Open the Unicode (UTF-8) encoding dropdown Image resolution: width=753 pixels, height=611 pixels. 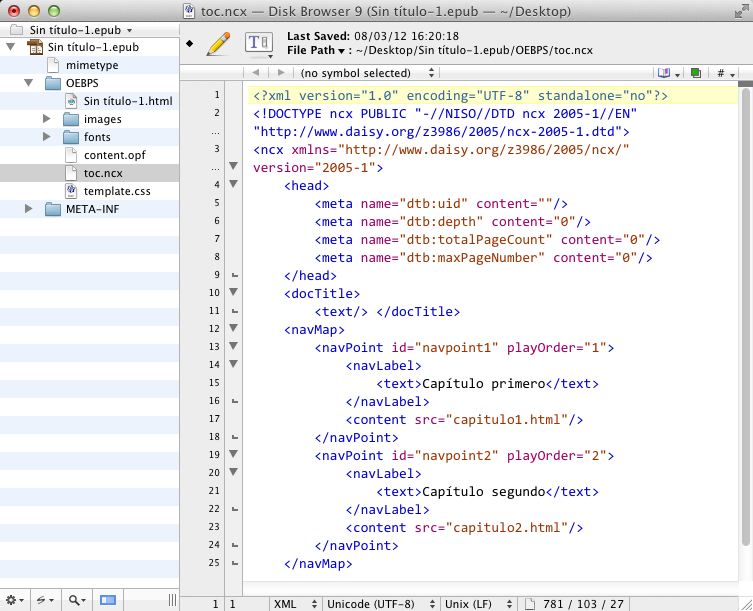(380, 604)
